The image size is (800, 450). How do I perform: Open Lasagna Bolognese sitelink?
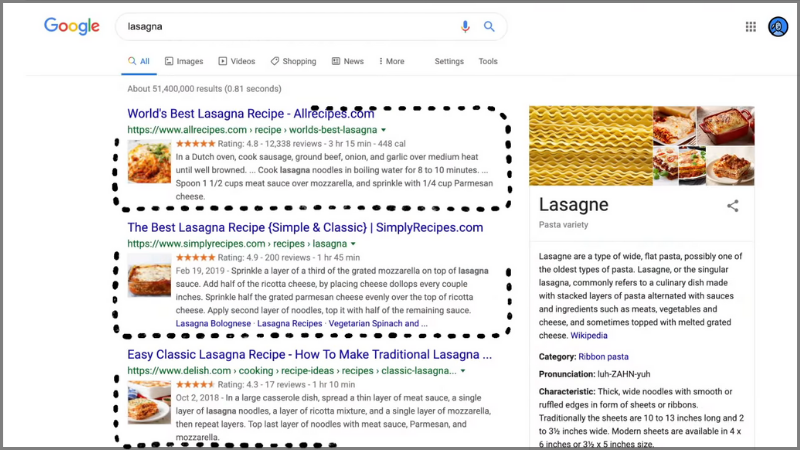pos(213,323)
